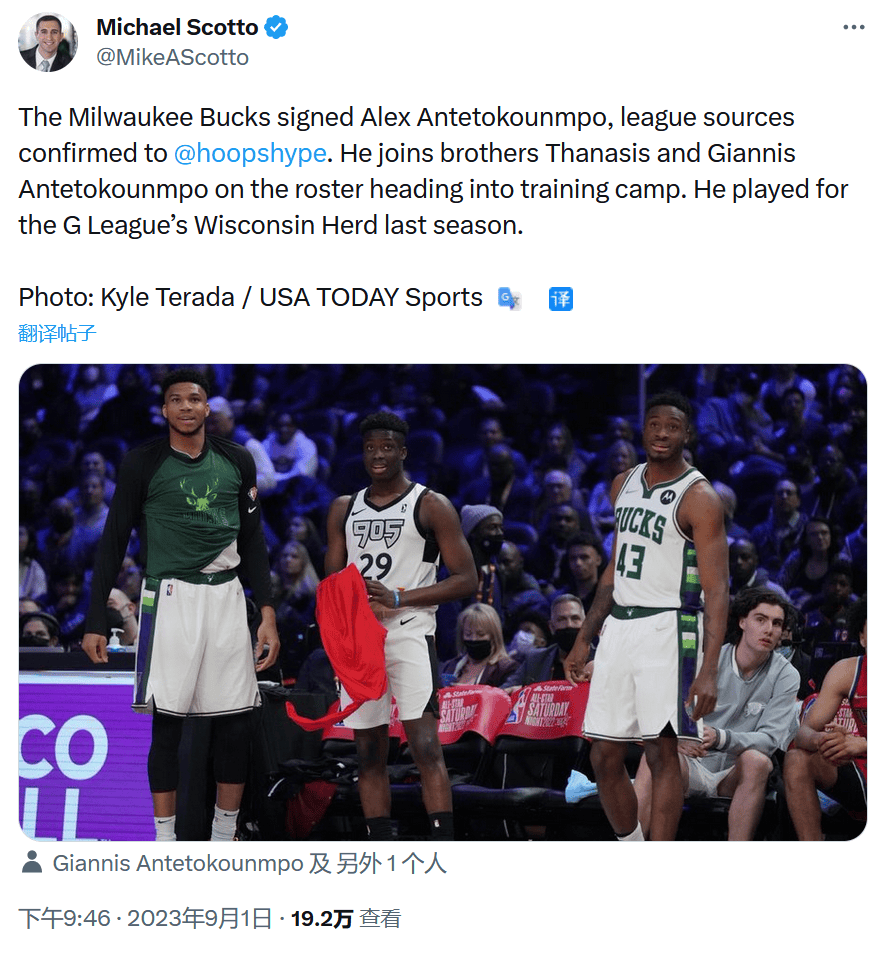Click the tagged people person icon
This screenshot has width=887, height=954.
point(32,862)
